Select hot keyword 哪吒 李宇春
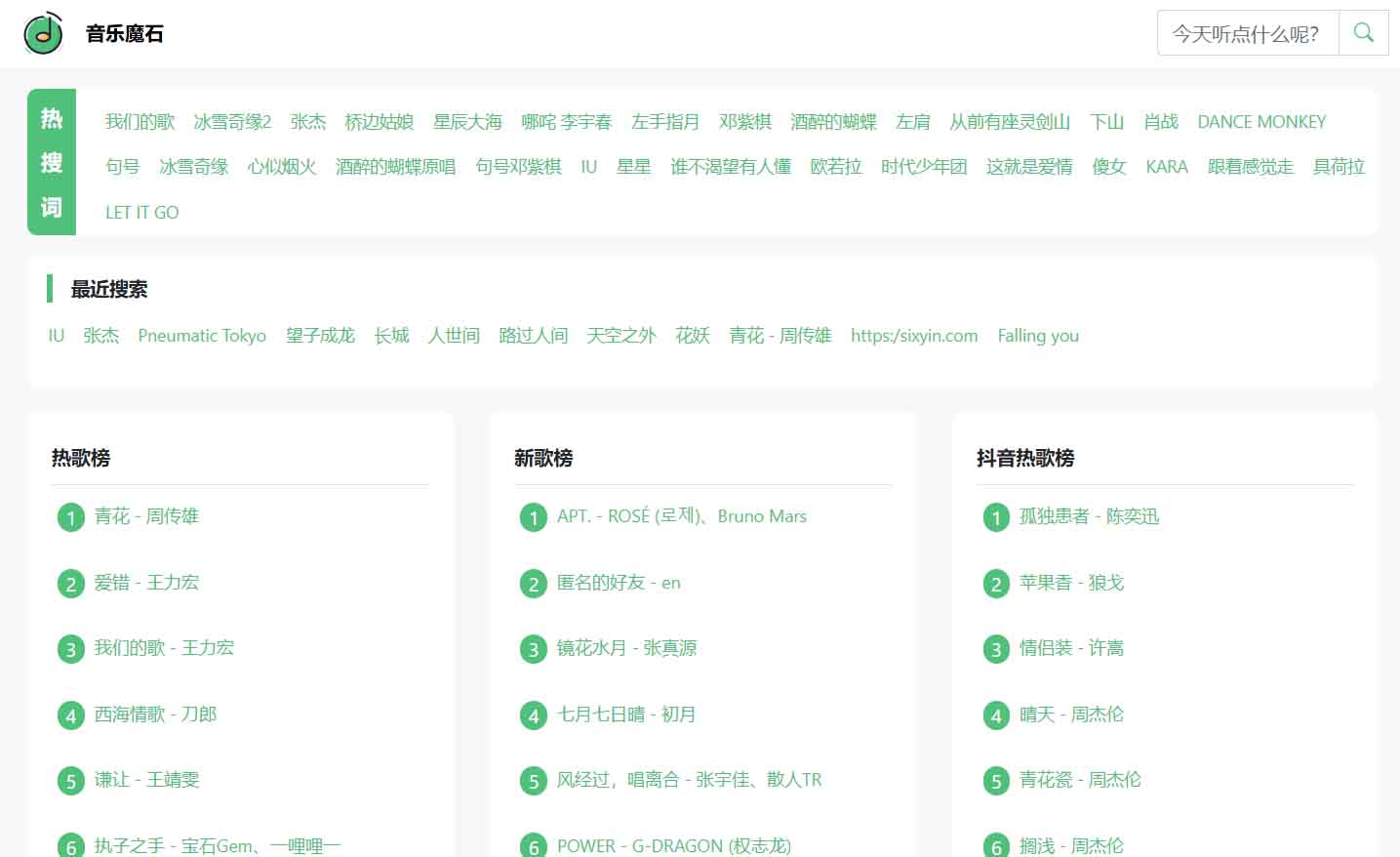1400x857 pixels. coord(566,122)
